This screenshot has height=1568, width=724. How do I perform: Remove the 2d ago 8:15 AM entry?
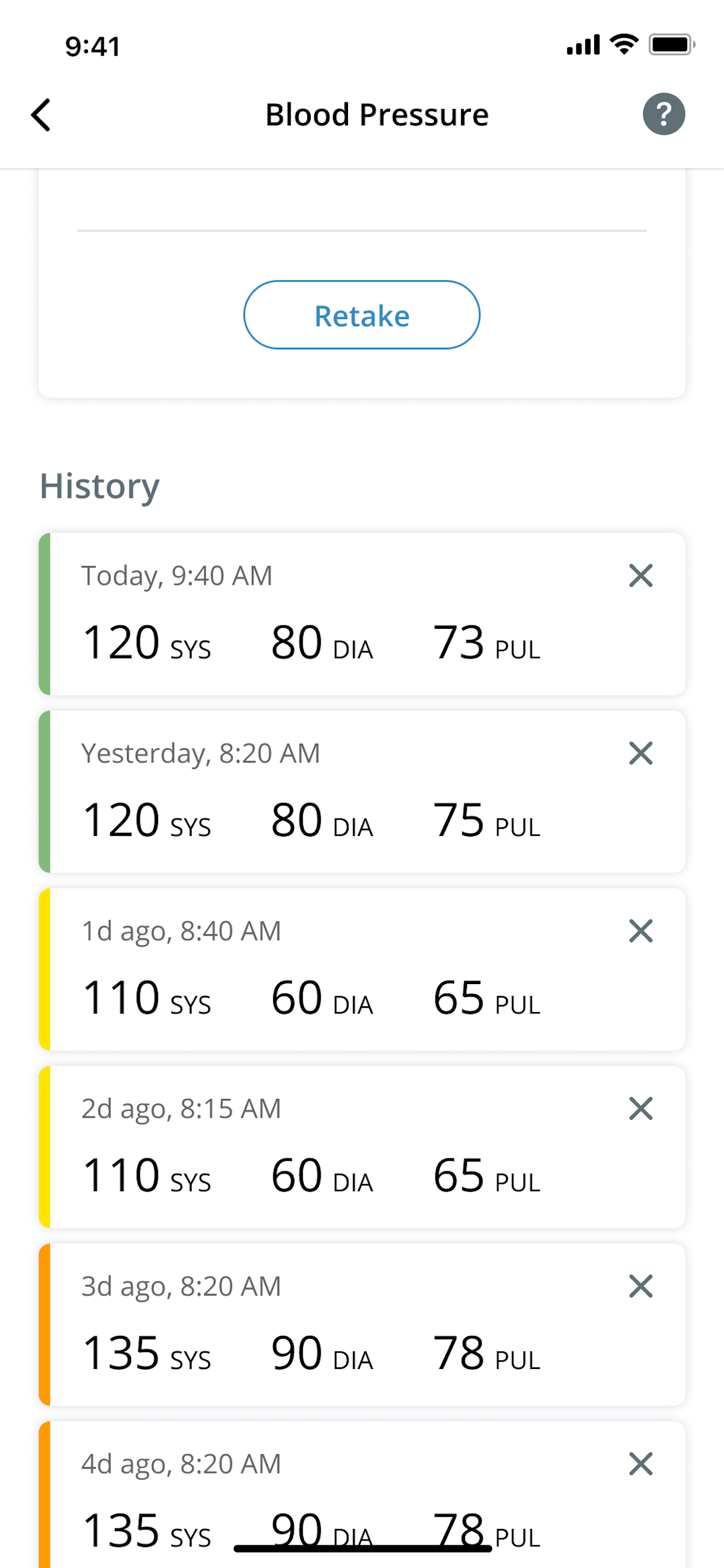(x=641, y=1108)
